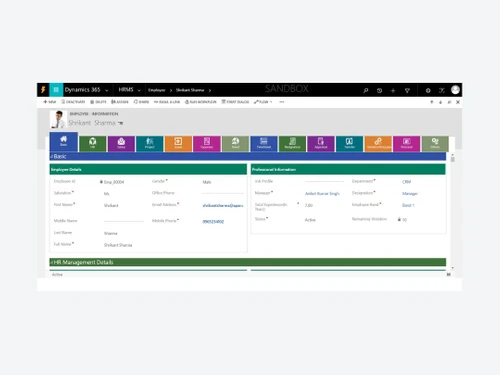Image resolution: width=500 pixels, height=375 pixels.
Task: Select the pink Personal tab tile
Action: (406, 144)
